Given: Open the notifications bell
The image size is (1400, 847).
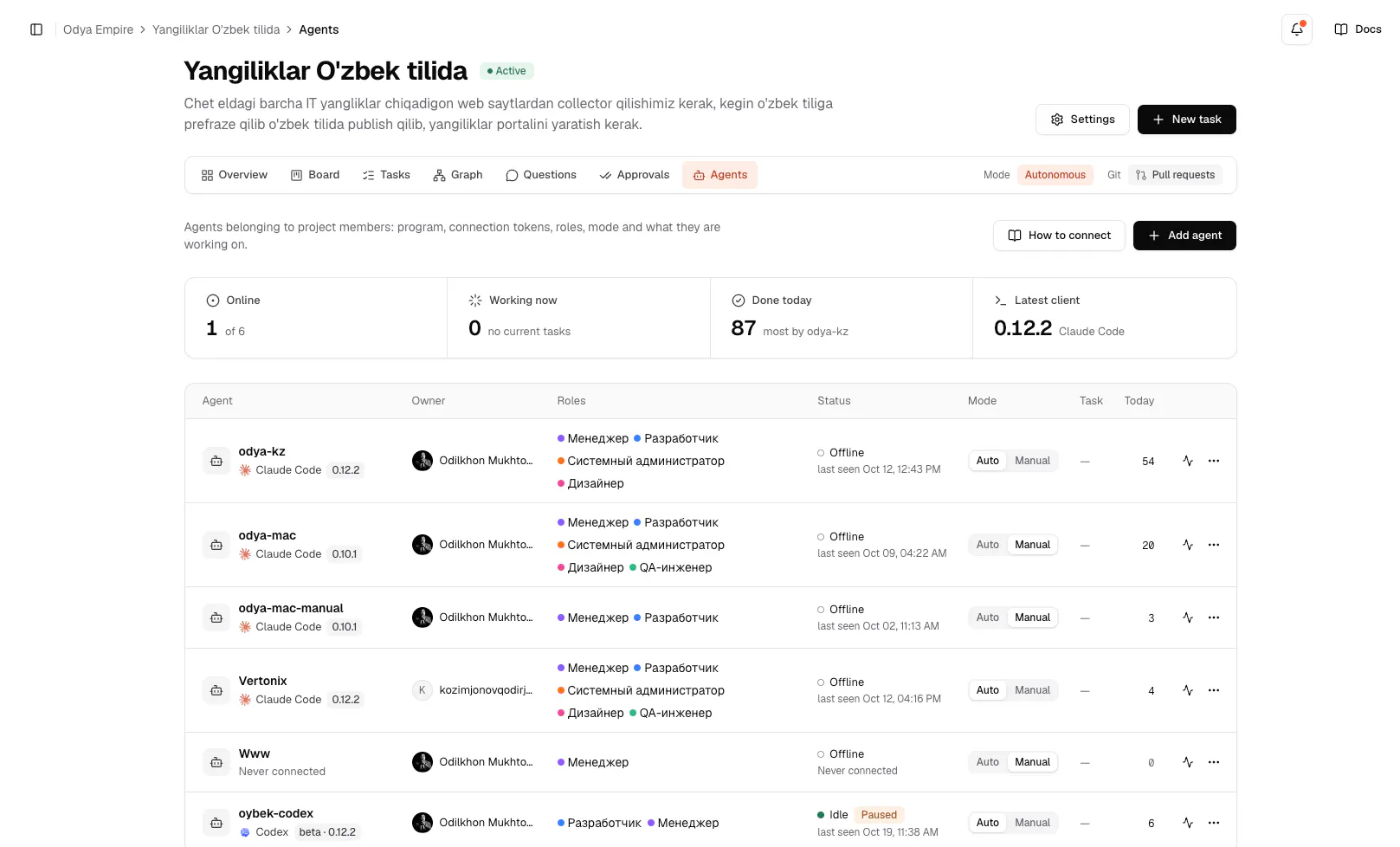Looking at the screenshot, I should point(1296,29).
